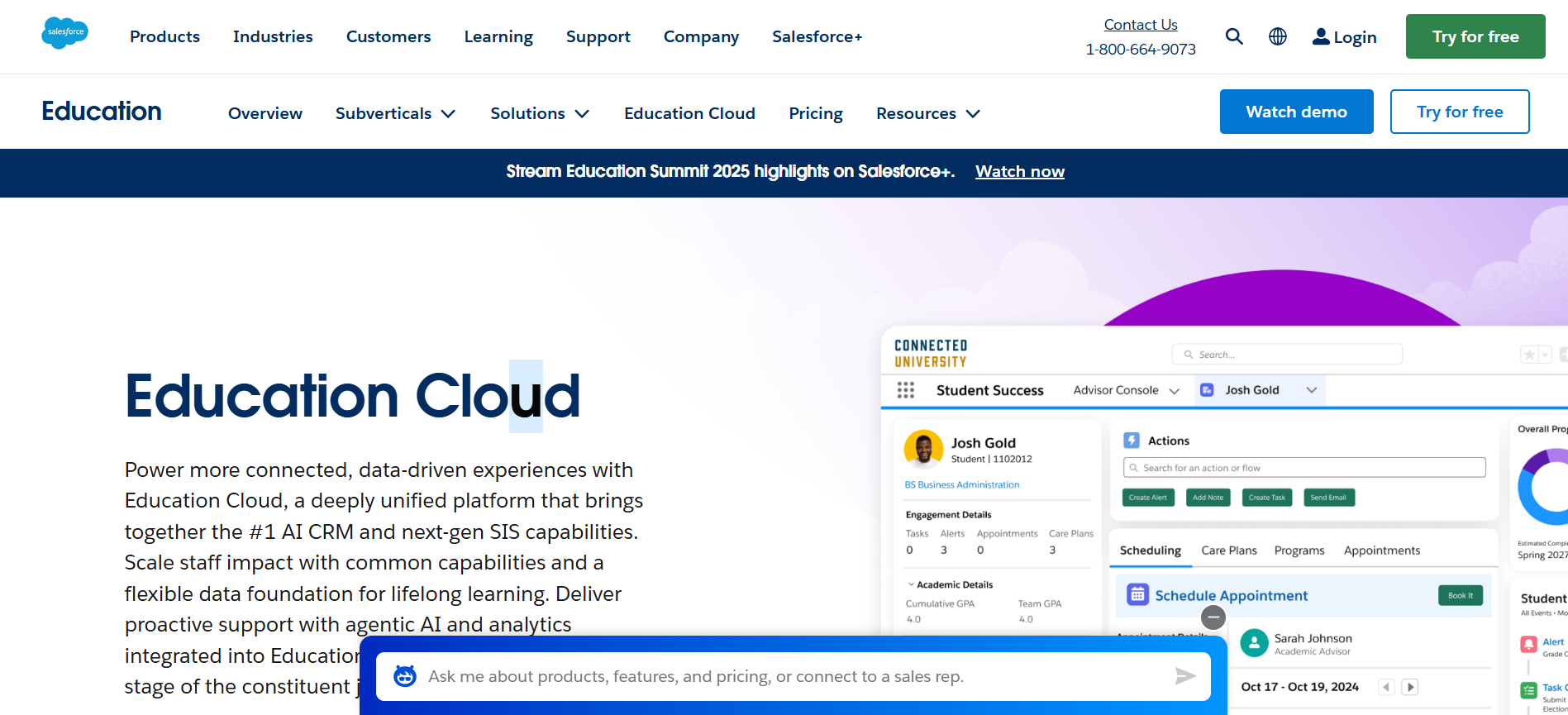
Task: Open the Support menu
Action: 598,36
